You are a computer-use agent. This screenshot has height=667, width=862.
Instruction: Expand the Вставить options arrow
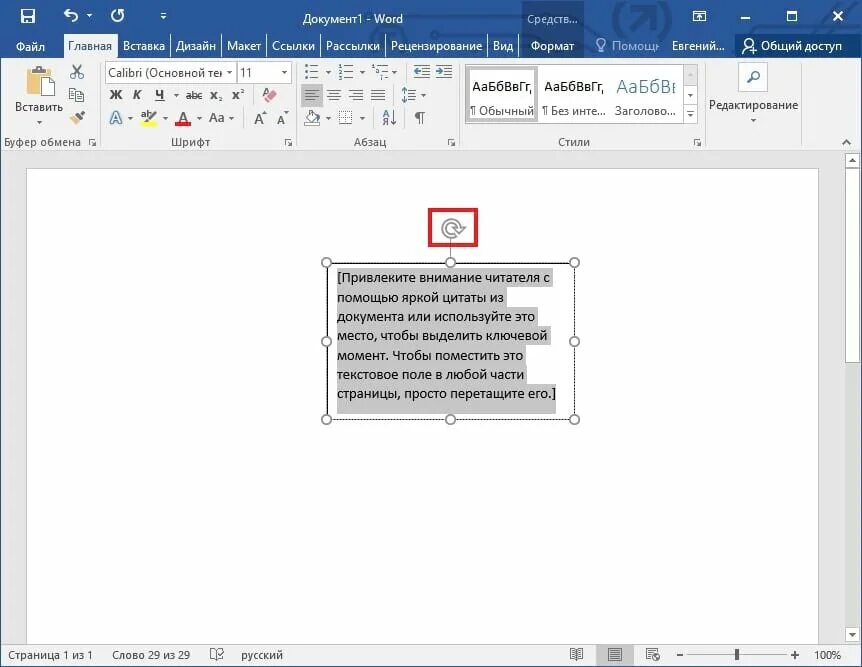(x=39, y=122)
